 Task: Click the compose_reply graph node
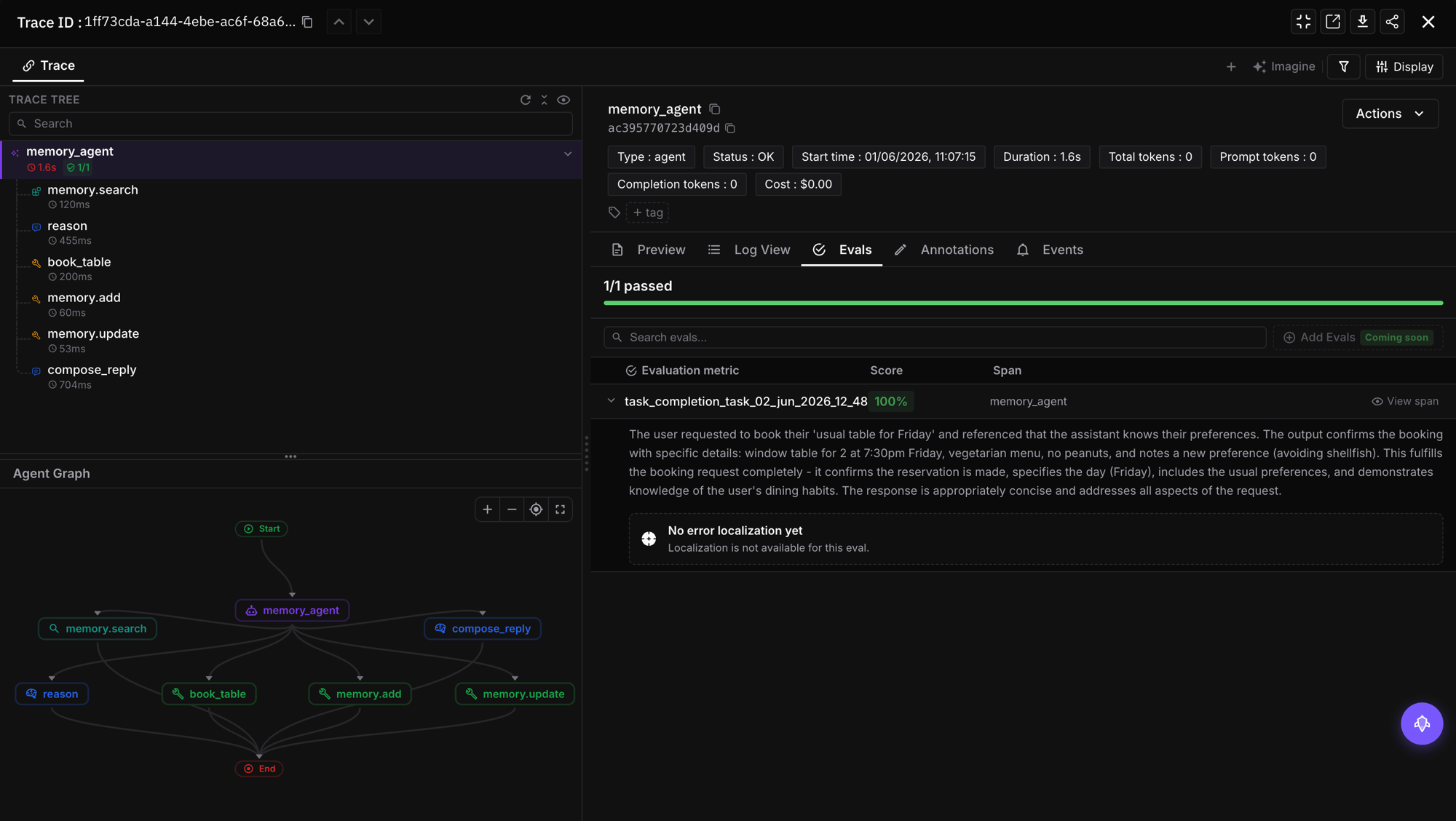coord(483,629)
